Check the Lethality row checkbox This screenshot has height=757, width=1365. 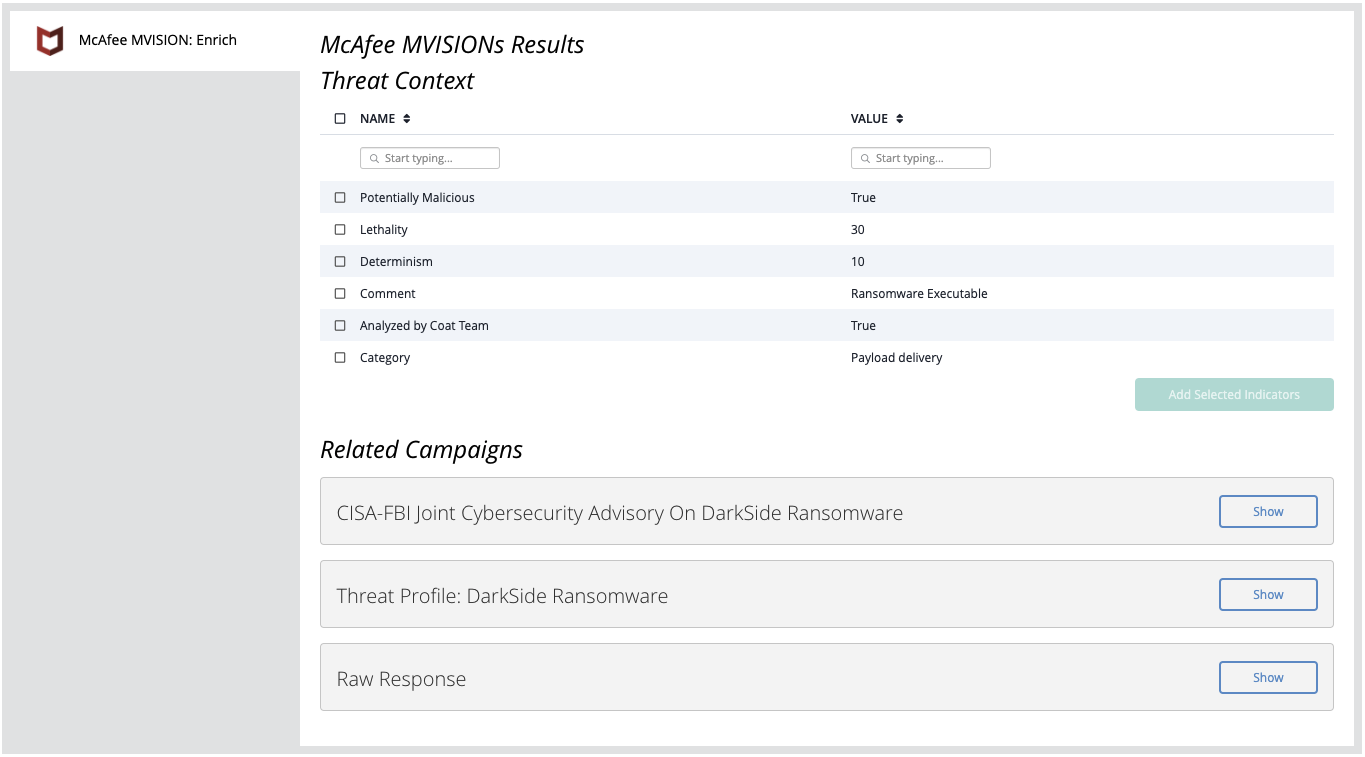(x=340, y=230)
